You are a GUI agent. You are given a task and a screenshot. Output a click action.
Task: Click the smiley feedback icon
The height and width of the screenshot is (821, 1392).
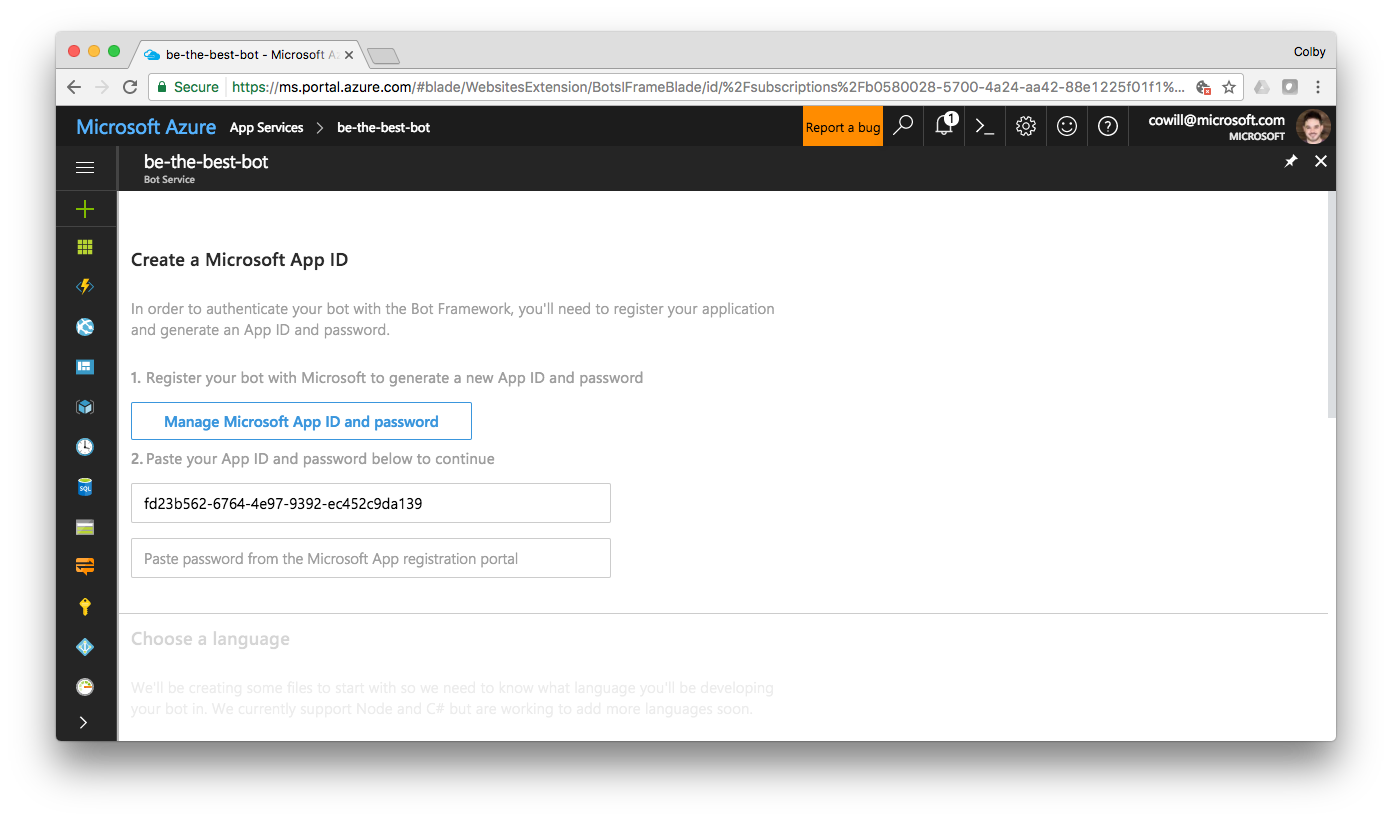pyautogui.click(x=1067, y=126)
